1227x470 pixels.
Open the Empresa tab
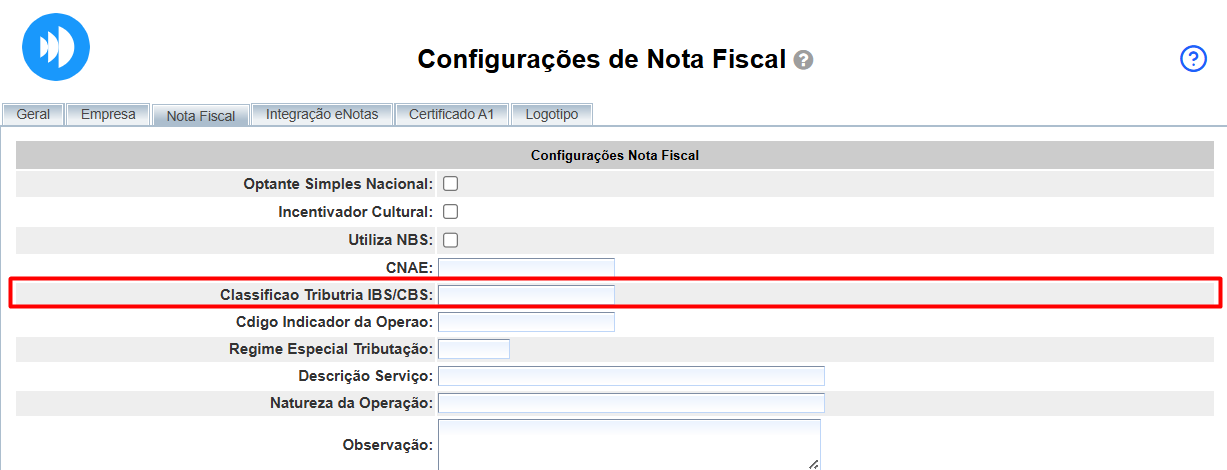click(x=108, y=114)
